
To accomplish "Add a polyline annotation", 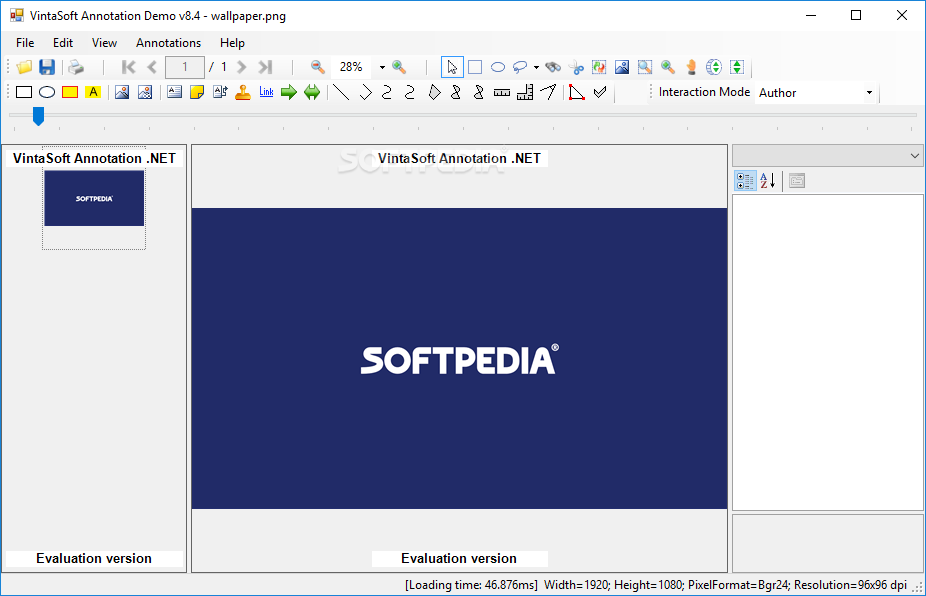I will coord(366,92).
